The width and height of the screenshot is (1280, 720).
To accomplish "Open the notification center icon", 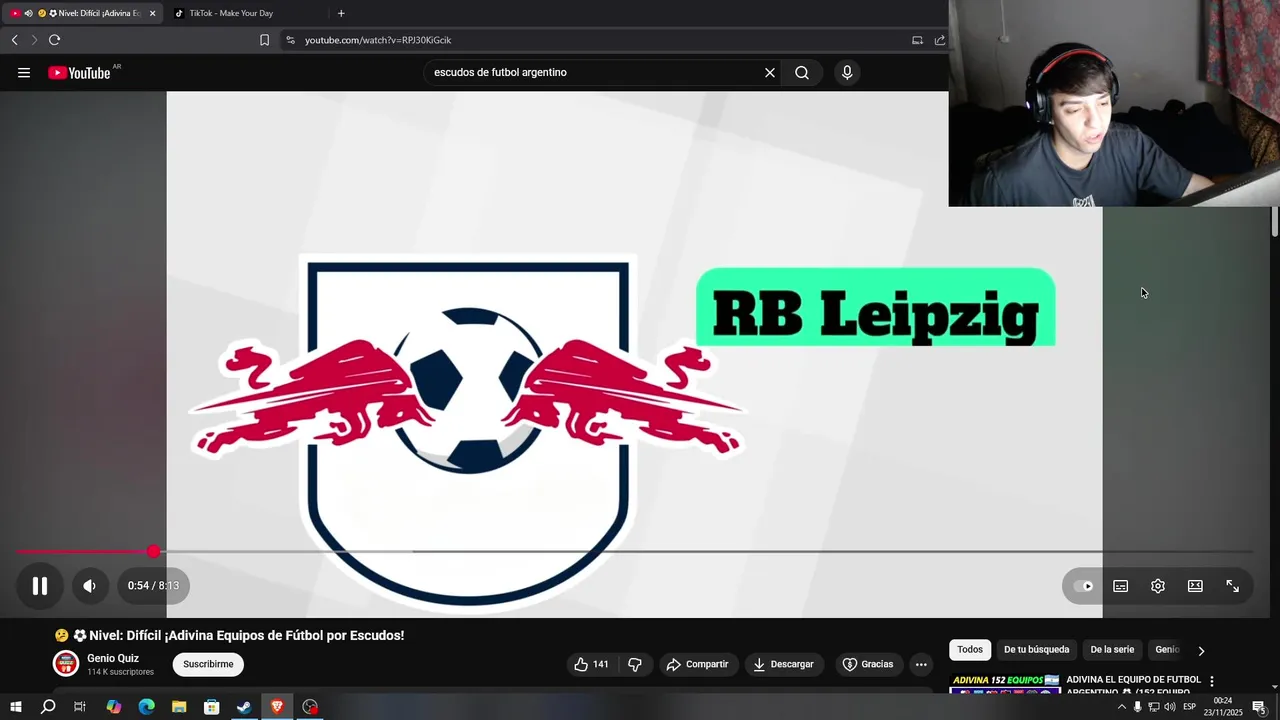I will 1260,707.
